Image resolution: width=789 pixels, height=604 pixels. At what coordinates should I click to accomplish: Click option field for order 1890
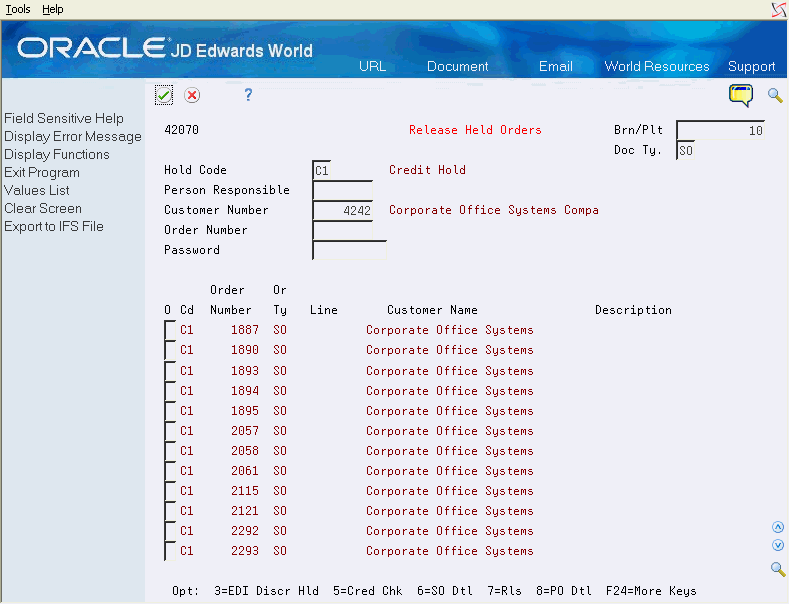click(170, 350)
